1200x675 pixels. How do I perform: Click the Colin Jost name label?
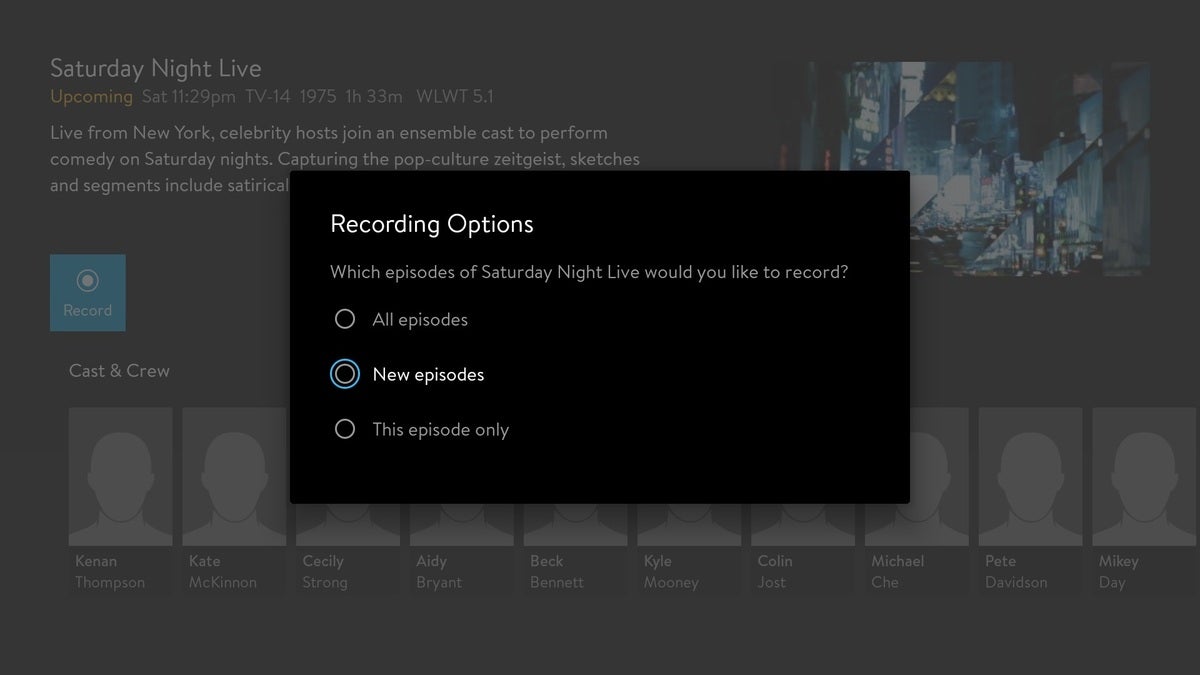775,572
